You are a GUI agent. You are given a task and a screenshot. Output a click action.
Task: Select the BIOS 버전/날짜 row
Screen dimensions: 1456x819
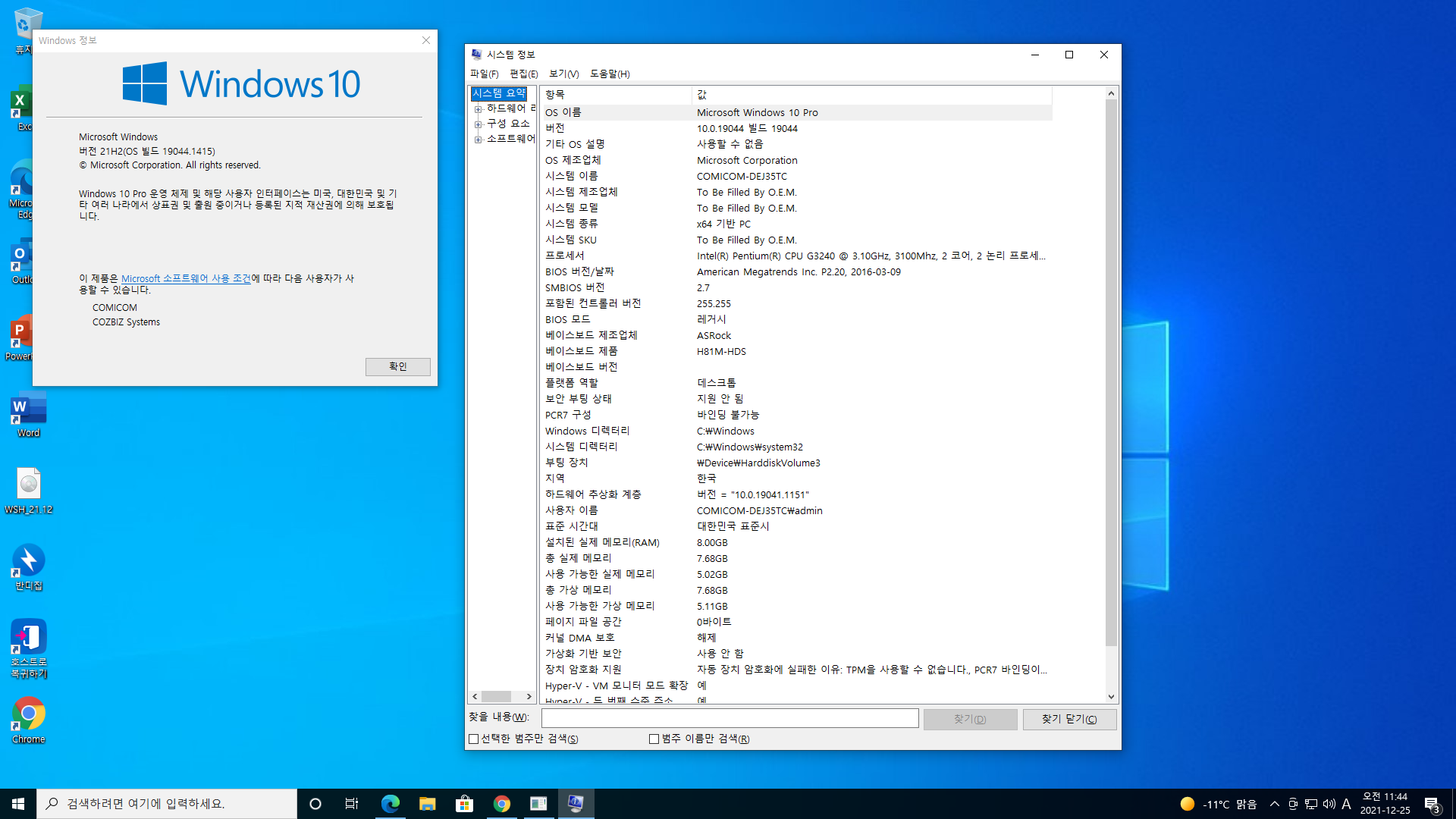tap(796, 271)
